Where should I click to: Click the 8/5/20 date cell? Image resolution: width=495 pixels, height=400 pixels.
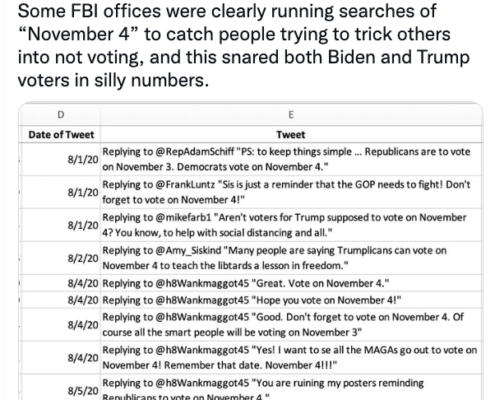pyautogui.click(x=60, y=387)
